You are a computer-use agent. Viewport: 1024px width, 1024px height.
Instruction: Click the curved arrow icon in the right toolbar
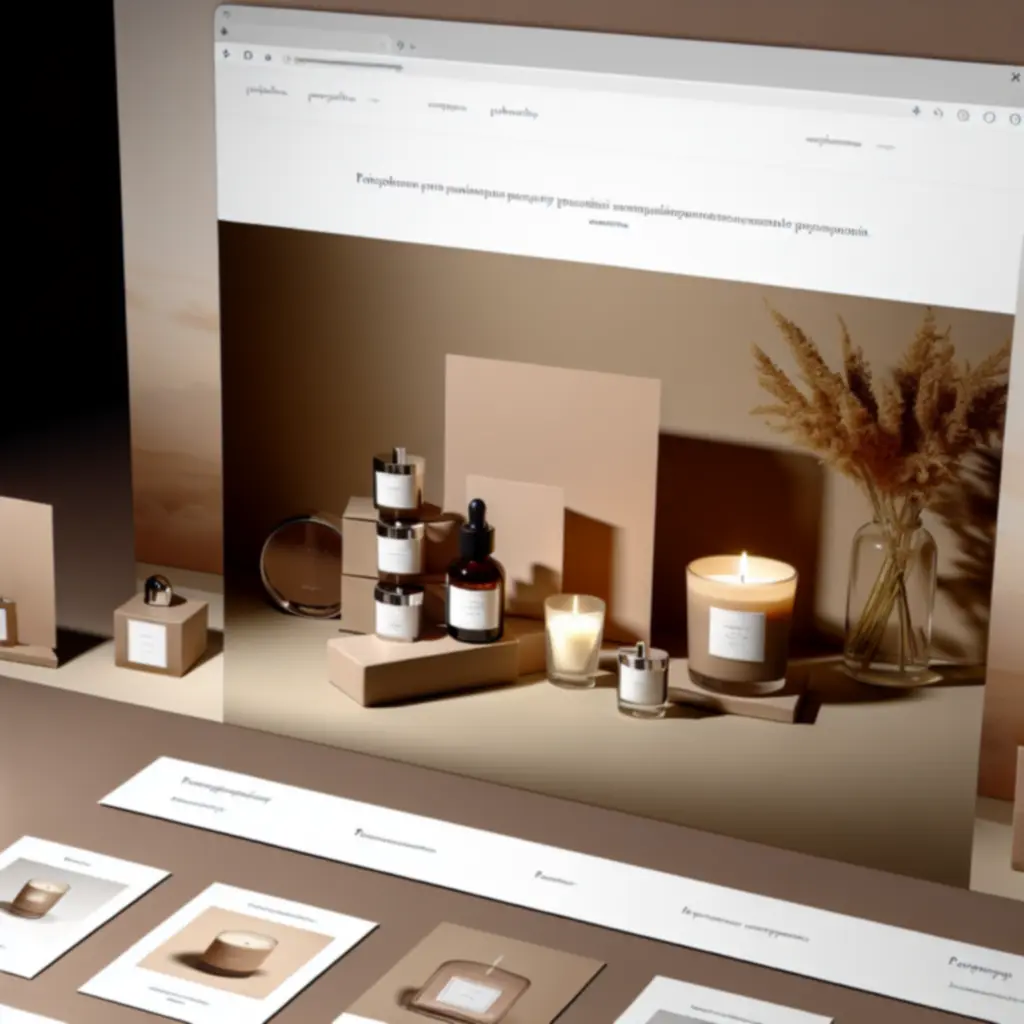coord(938,114)
